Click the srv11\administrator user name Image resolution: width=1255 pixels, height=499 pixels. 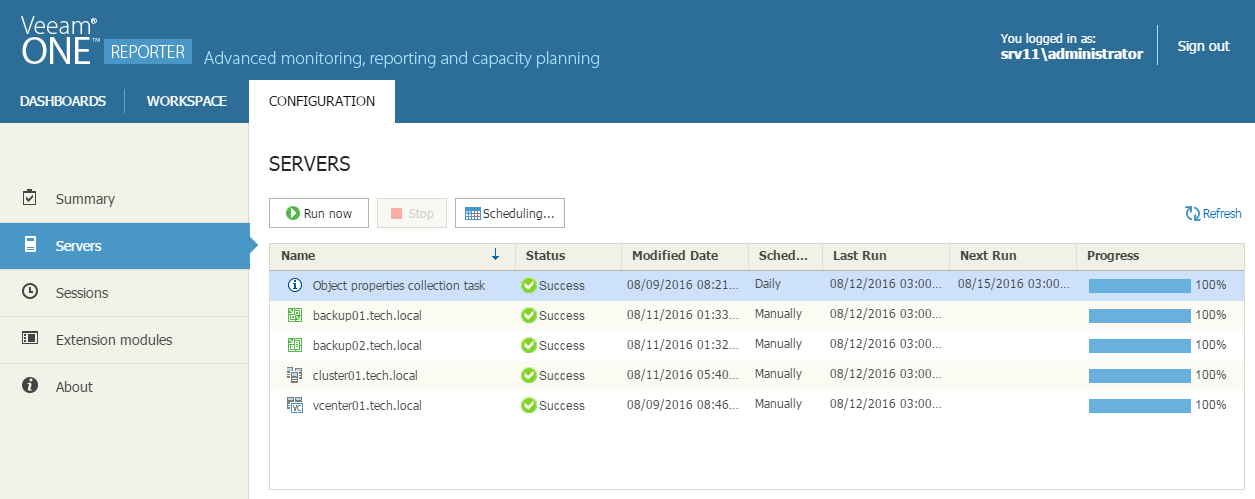[x=1071, y=54]
